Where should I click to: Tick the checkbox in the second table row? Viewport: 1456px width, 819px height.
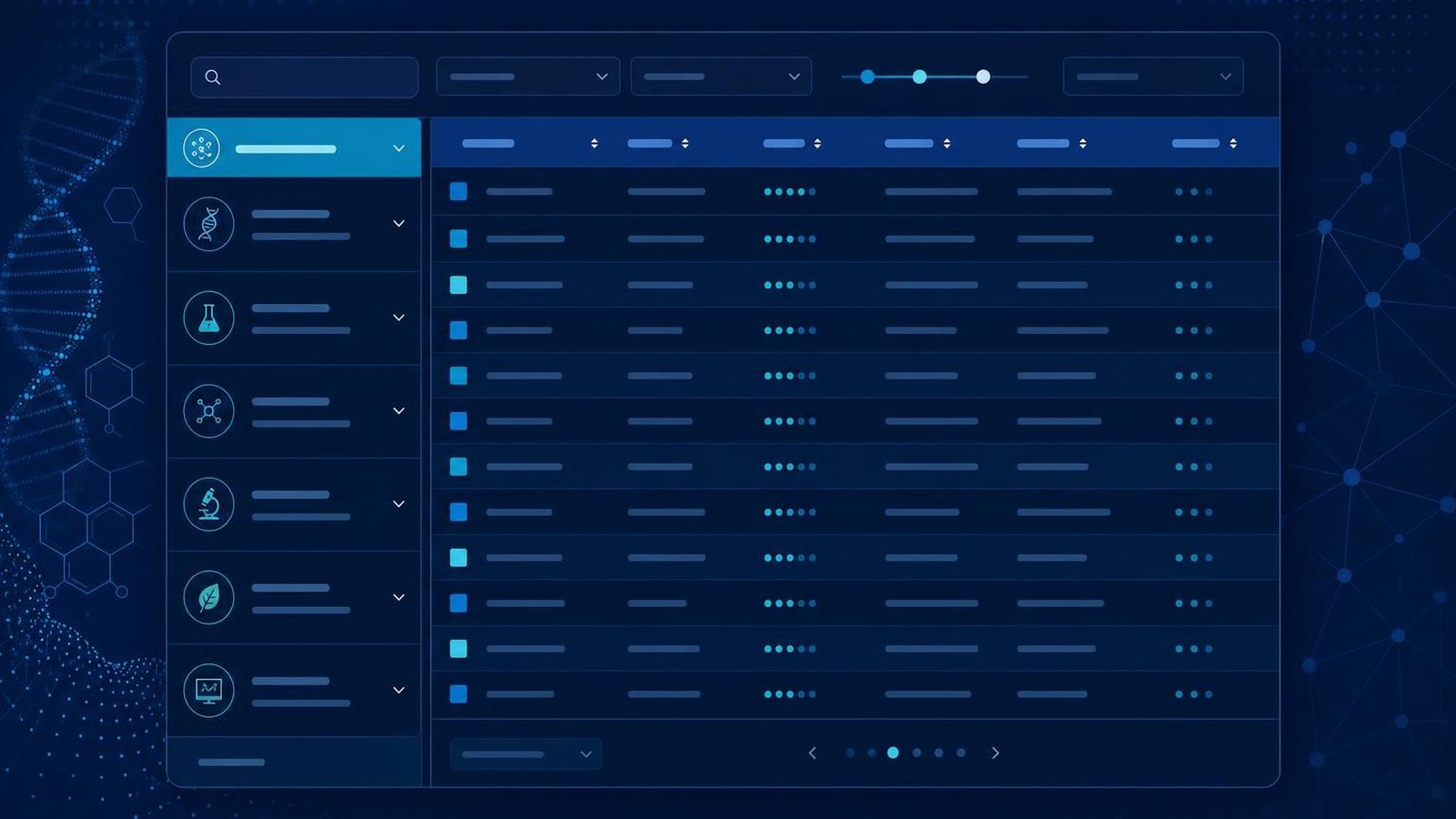pos(459,238)
